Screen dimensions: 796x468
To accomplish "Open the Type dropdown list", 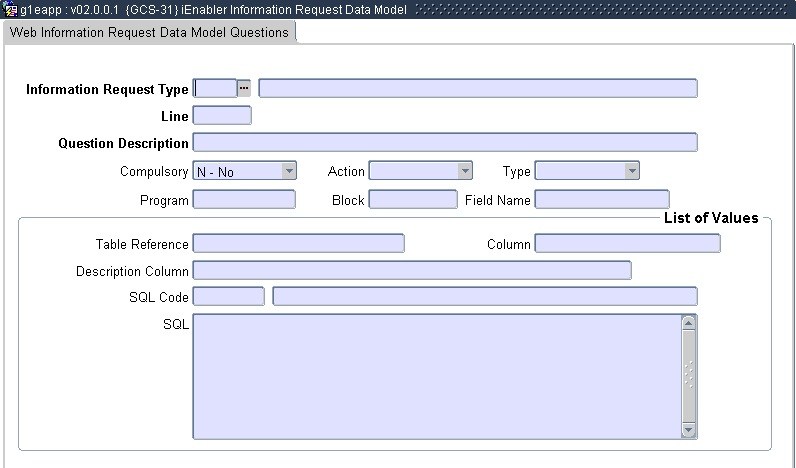I will [x=631, y=172].
